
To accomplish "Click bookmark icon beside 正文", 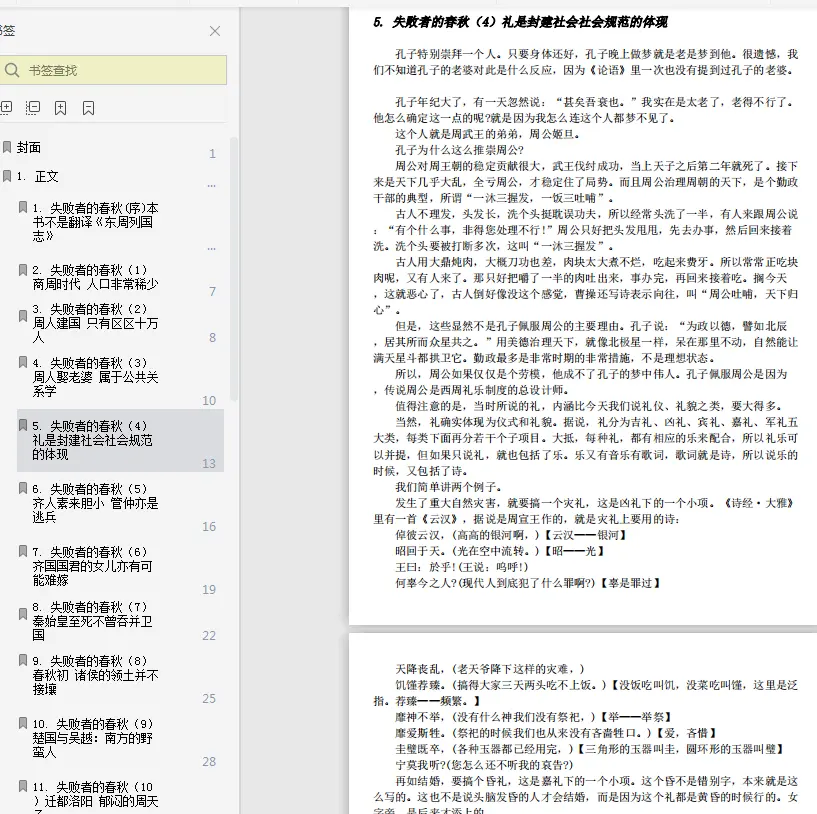I will coord(7,176).
